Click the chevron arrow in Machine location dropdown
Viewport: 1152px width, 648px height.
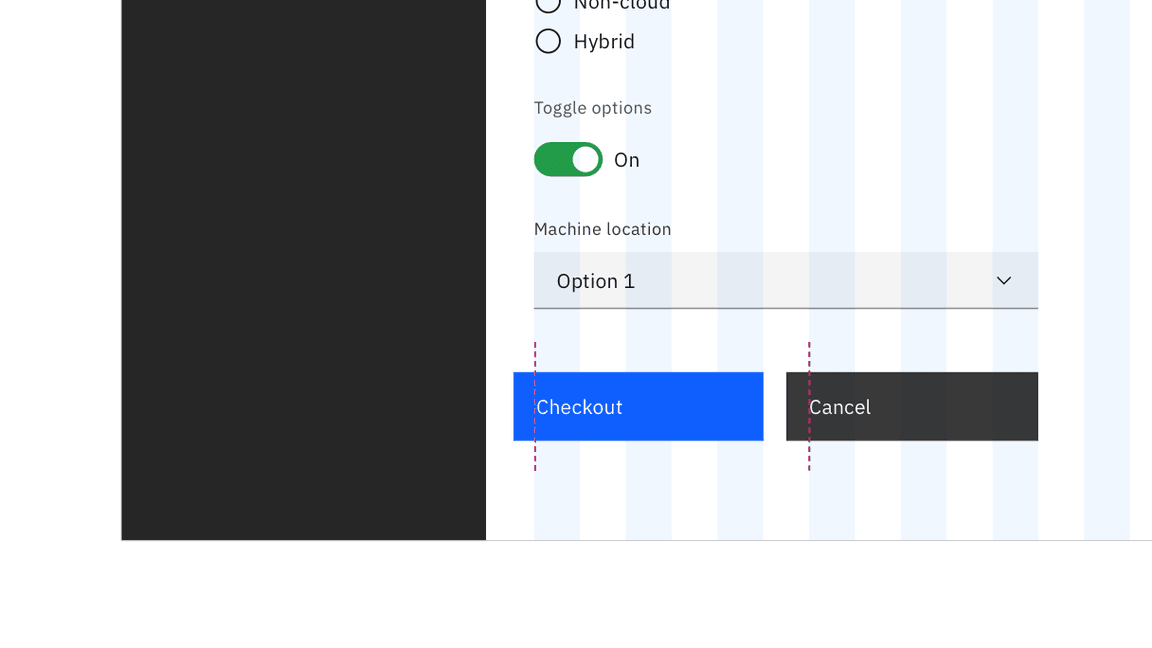coord(1004,281)
